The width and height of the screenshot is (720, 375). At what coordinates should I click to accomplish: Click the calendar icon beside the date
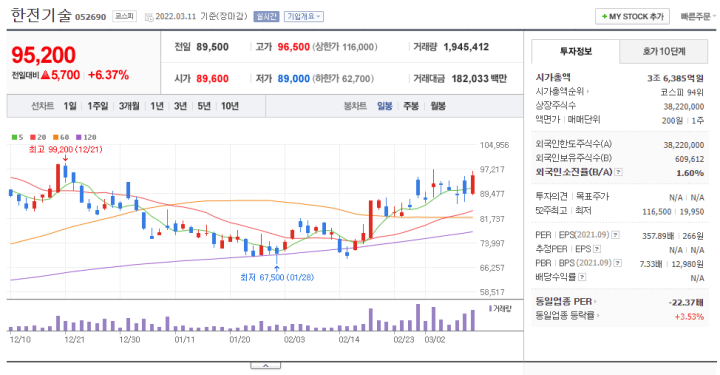(149, 17)
